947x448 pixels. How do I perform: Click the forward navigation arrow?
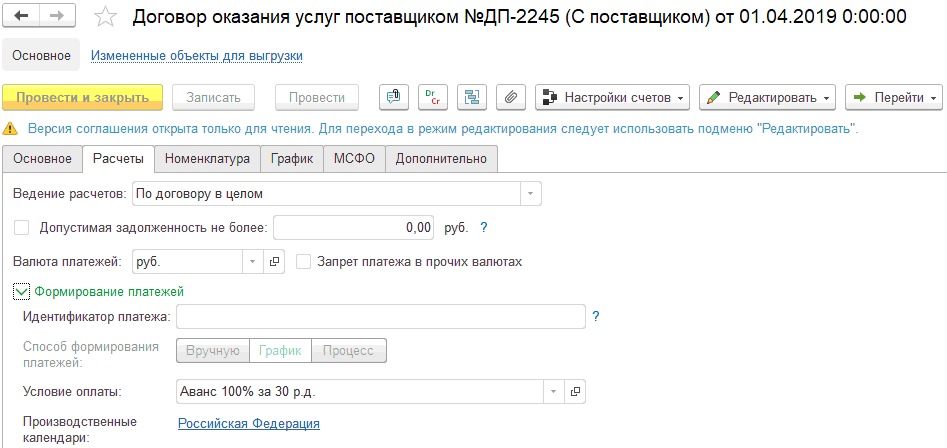(57, 17)
